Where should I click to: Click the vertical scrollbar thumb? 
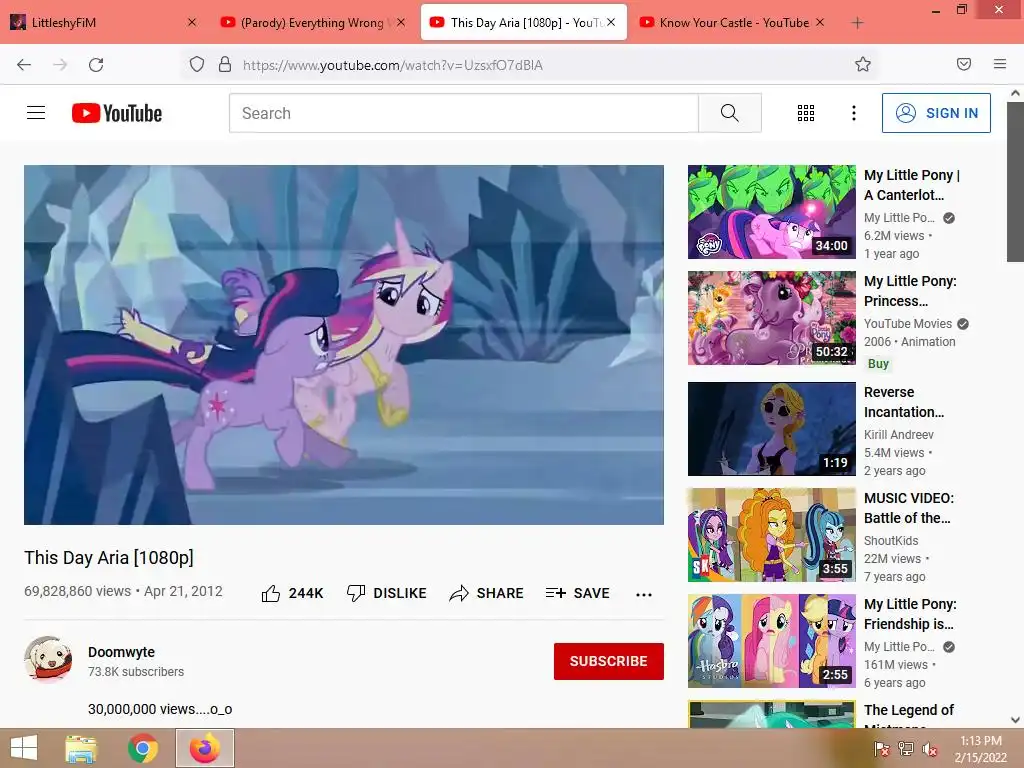(x=1015, y=181)
